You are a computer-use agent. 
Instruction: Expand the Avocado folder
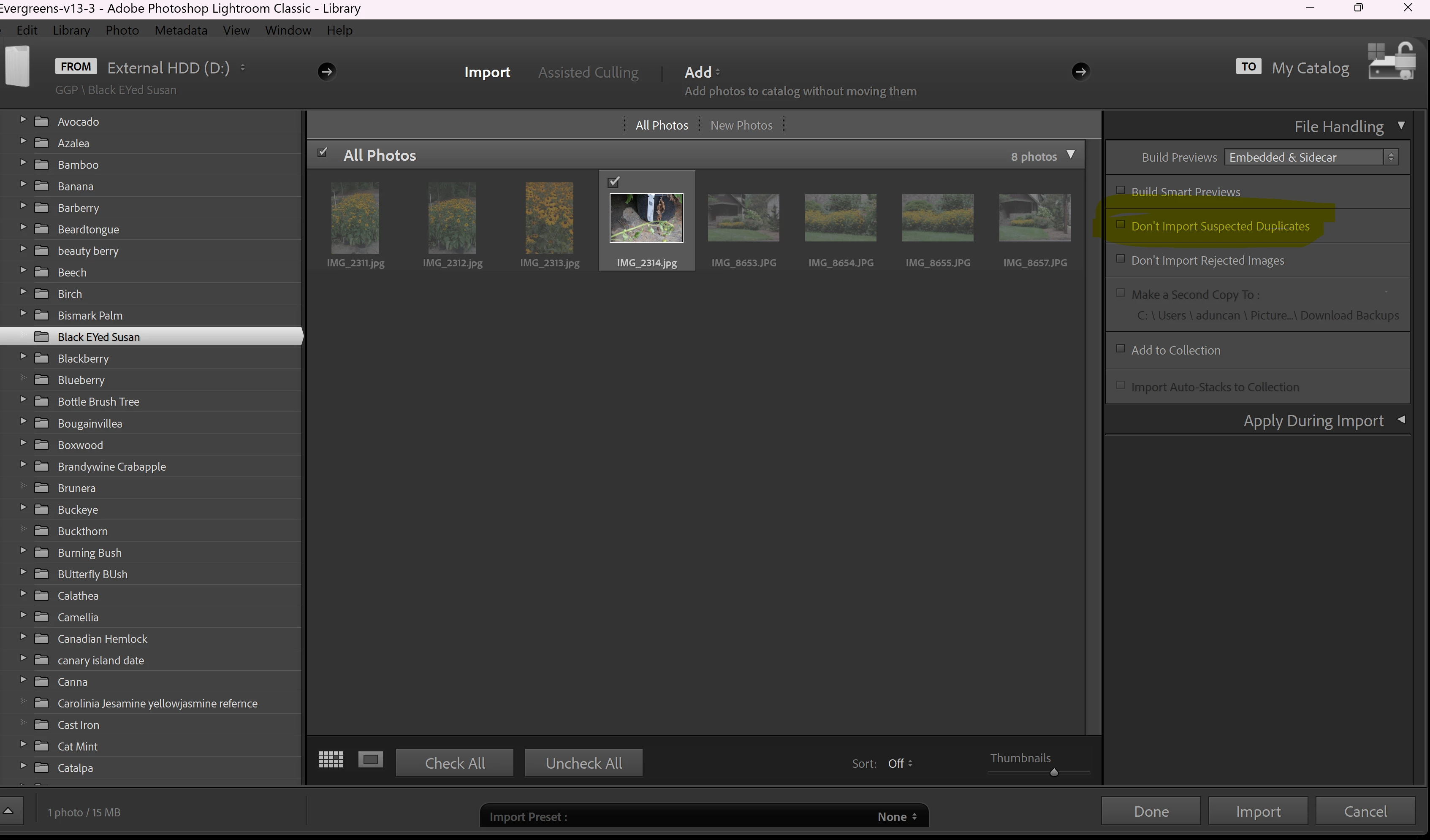point(23,120)
